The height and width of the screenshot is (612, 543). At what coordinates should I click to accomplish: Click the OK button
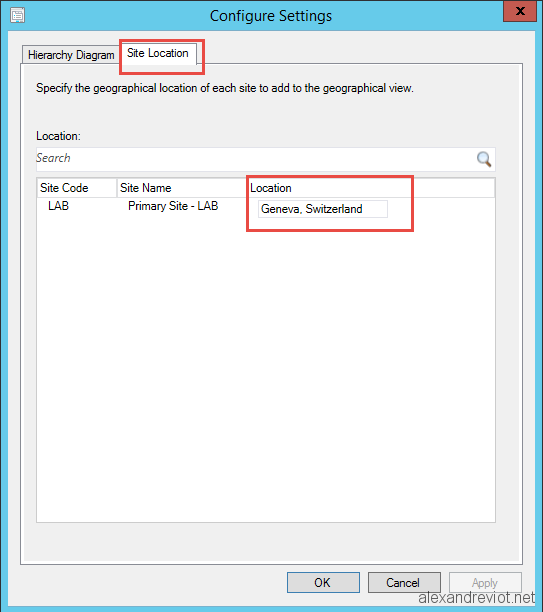pos(323,582)
